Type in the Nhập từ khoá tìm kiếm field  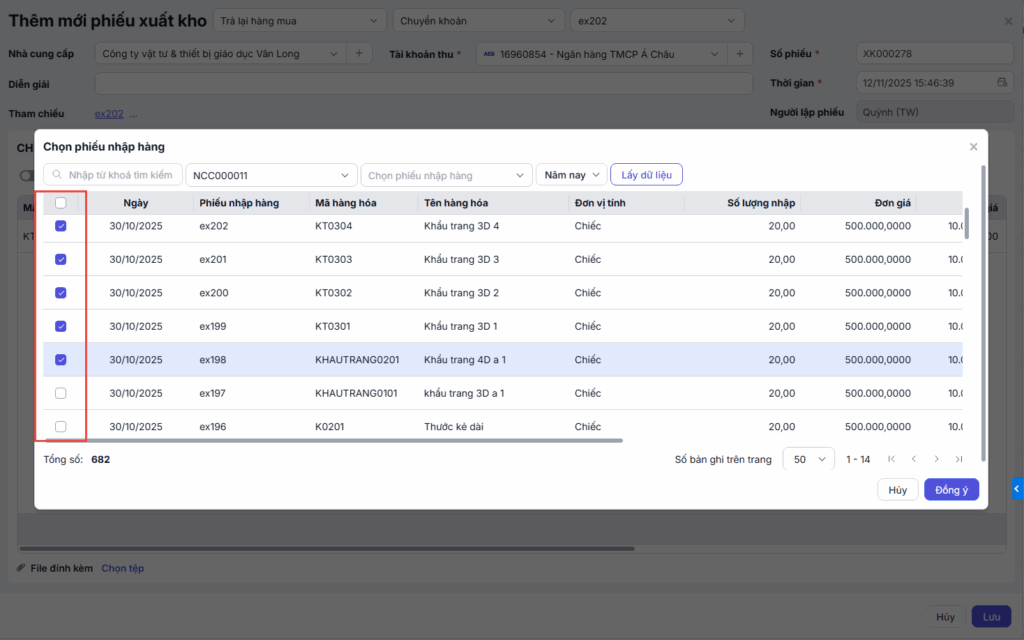pos(122,175)
